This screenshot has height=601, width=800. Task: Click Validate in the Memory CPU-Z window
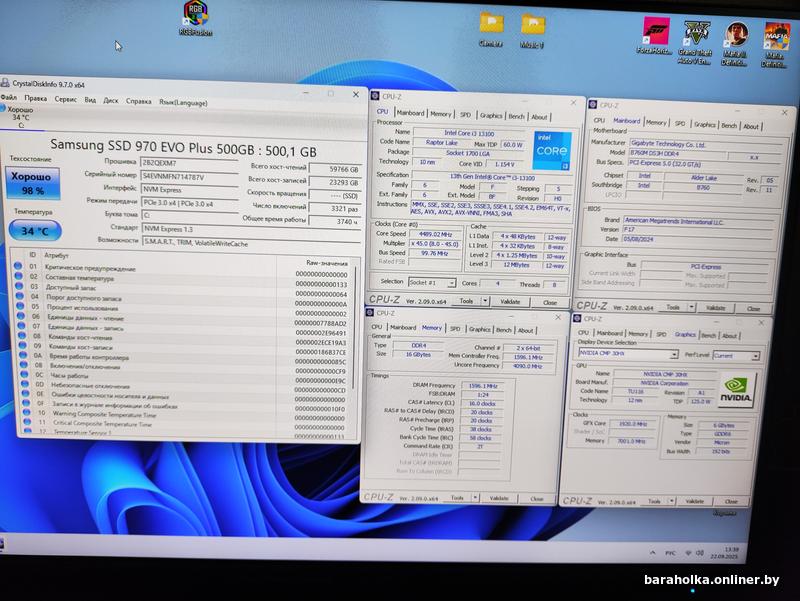pos(499,497)
